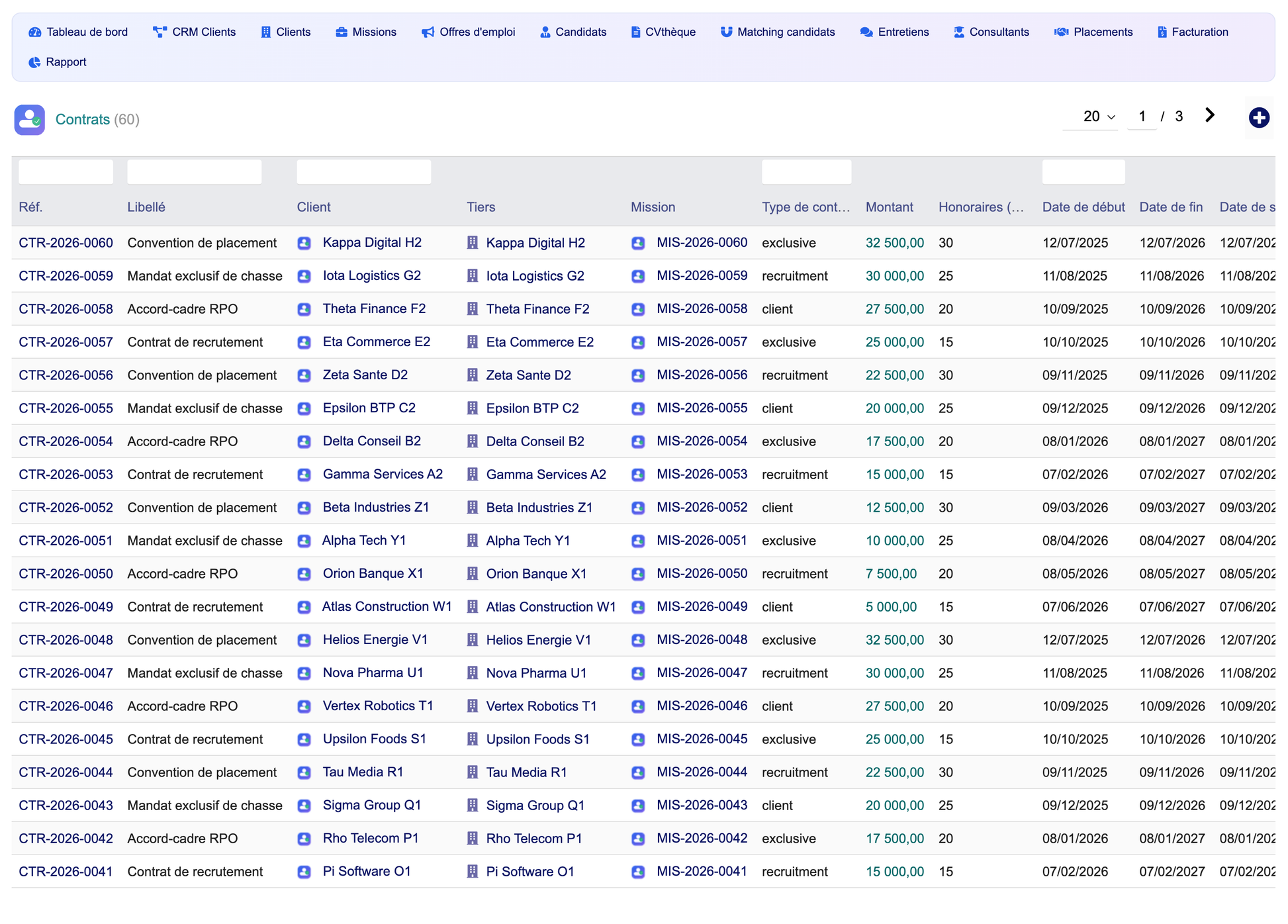This screenshot has width=1288, height=924.
Task: Click mission icon beside MIS-2026-0058
Action: (x=638, y=309)
